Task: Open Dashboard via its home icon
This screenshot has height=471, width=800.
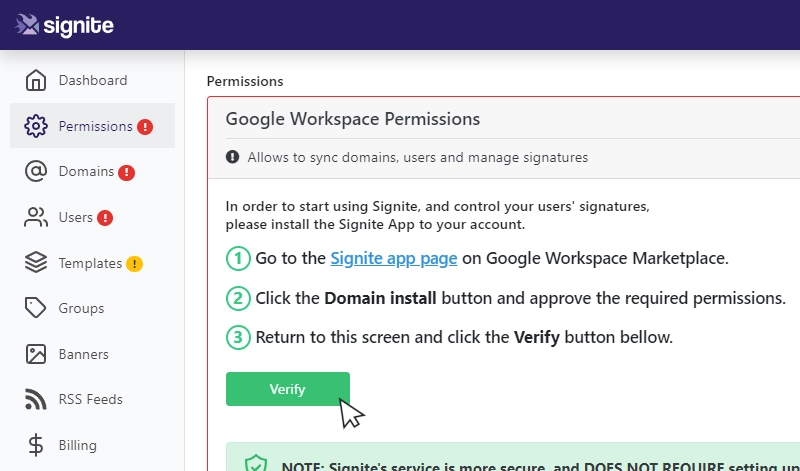Action: pos(36,80)
